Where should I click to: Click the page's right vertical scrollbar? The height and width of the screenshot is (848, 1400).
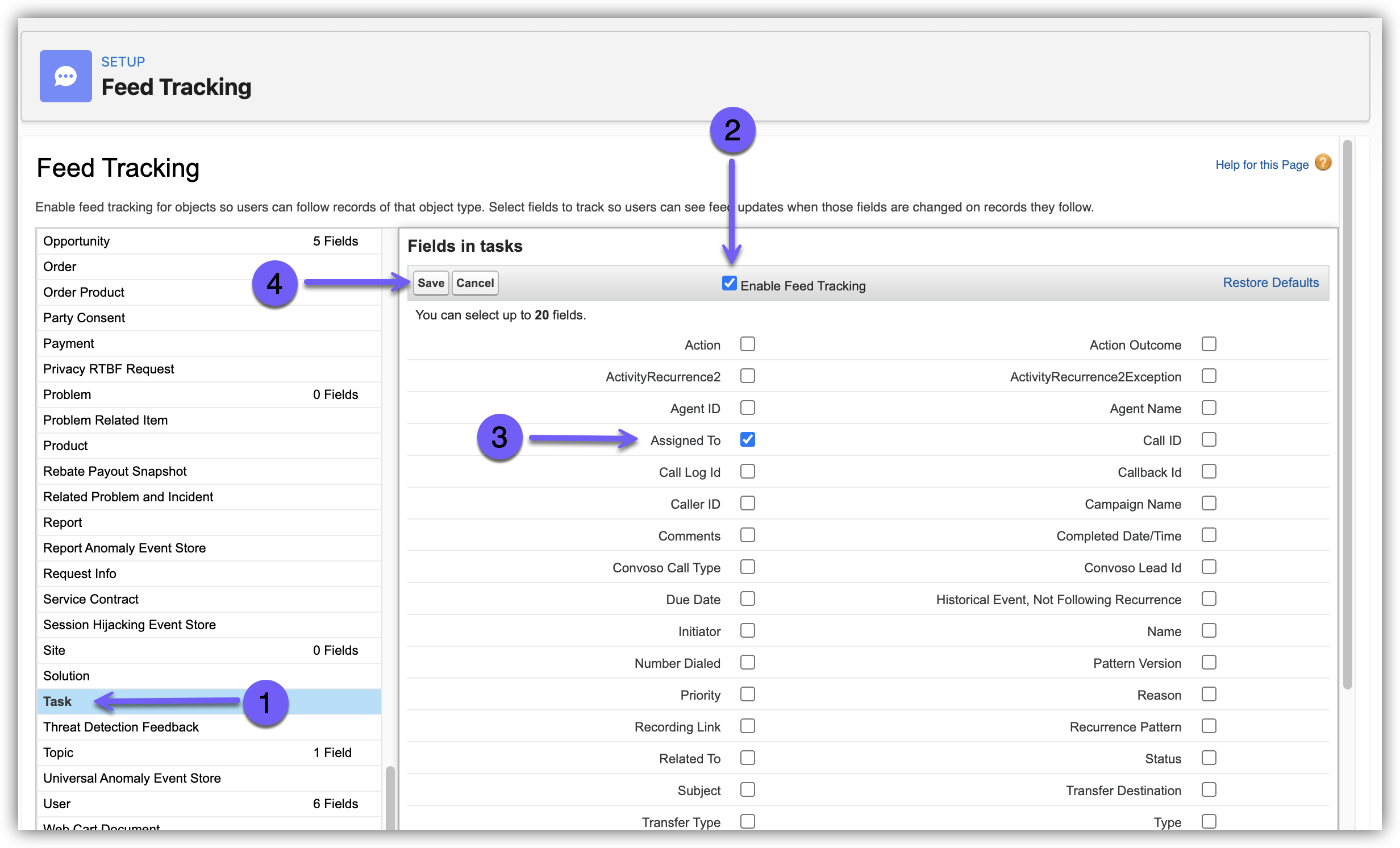tap(1347, 415)
